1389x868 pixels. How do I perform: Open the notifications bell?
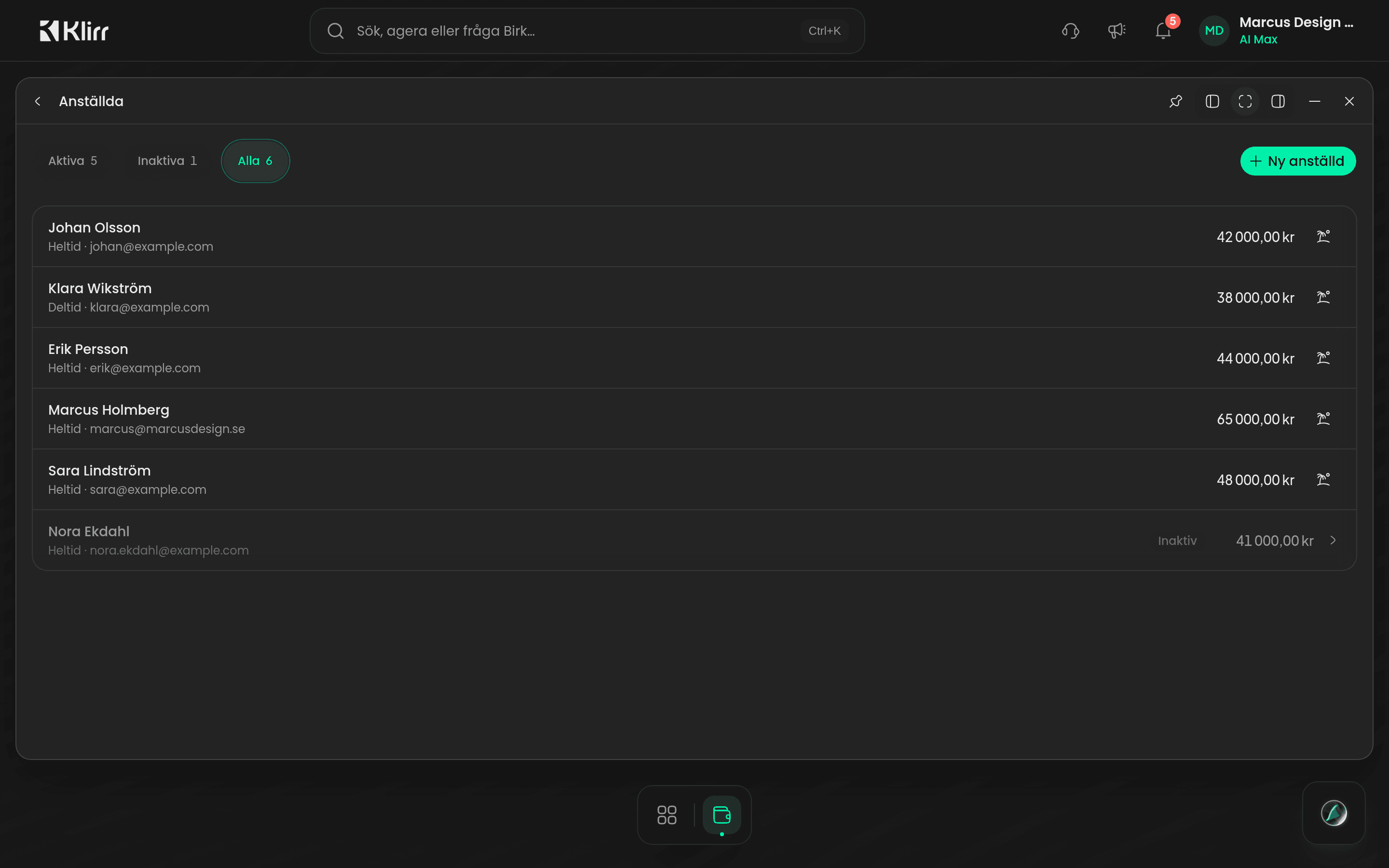click(1163, 31)
